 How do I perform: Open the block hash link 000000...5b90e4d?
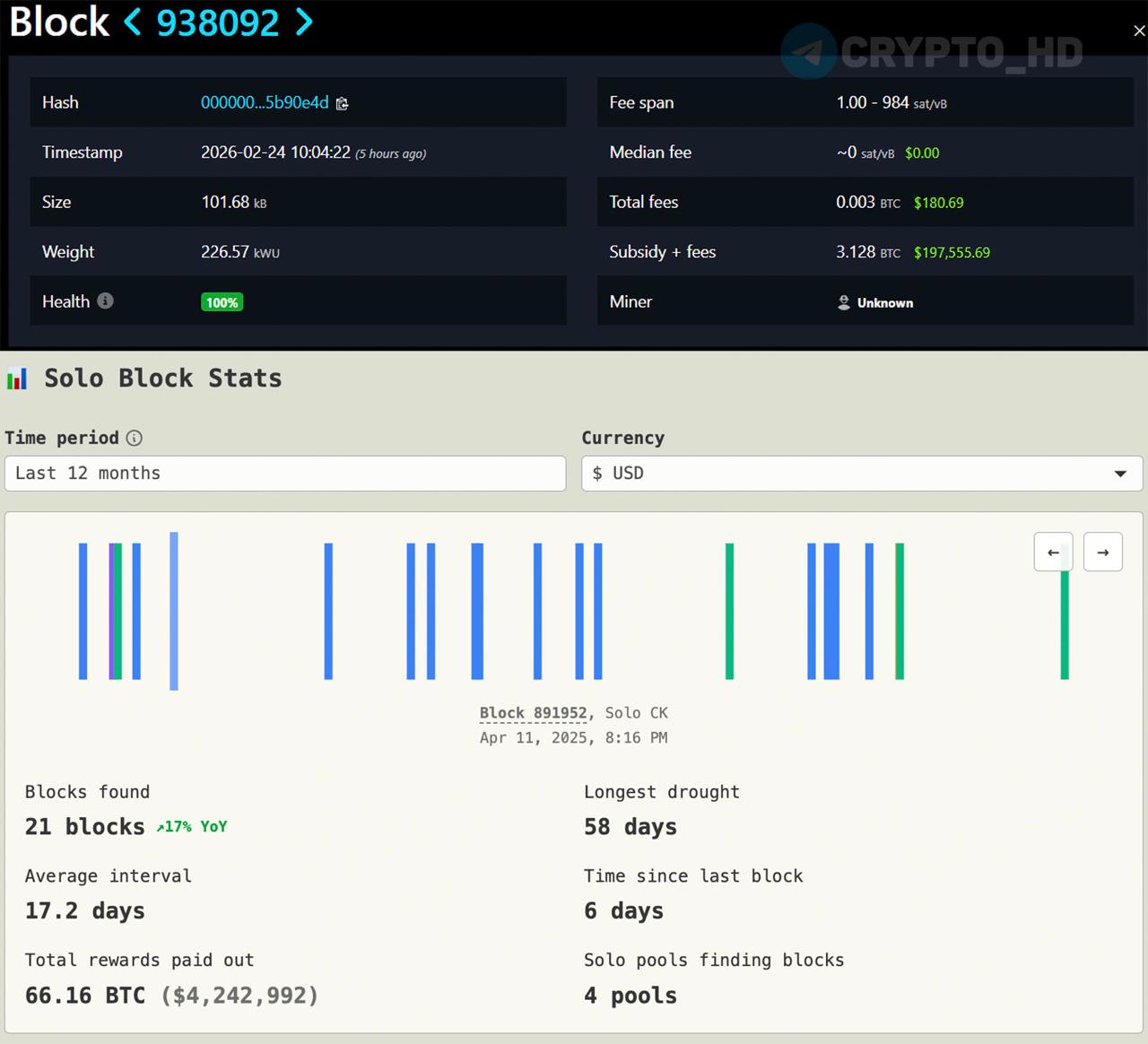265,103
